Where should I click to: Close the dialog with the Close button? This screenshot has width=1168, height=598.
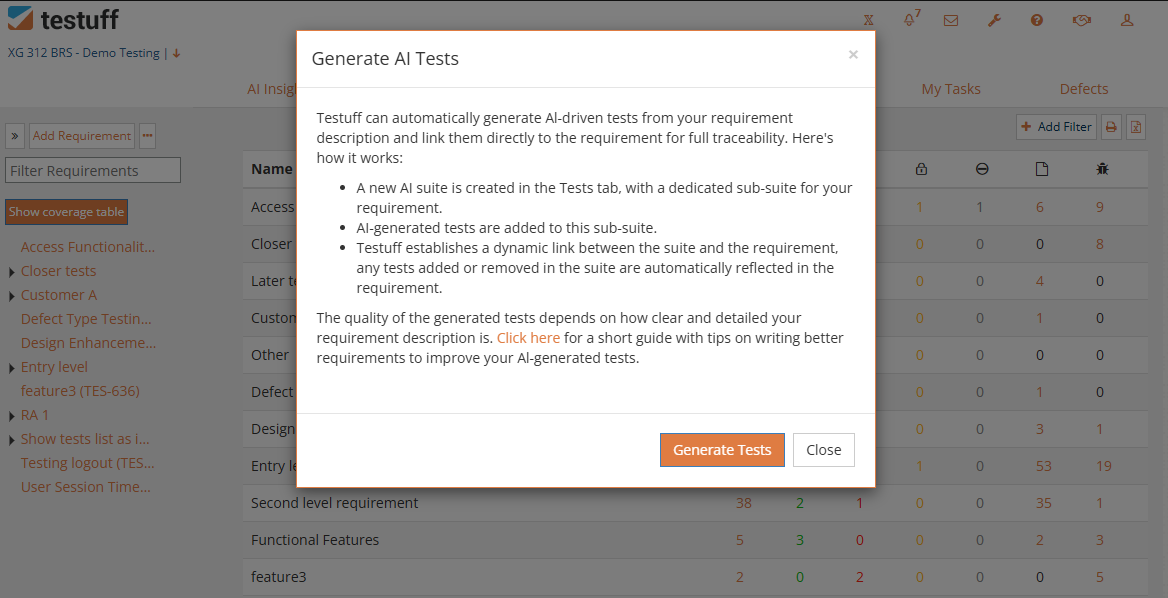(823, 450)
